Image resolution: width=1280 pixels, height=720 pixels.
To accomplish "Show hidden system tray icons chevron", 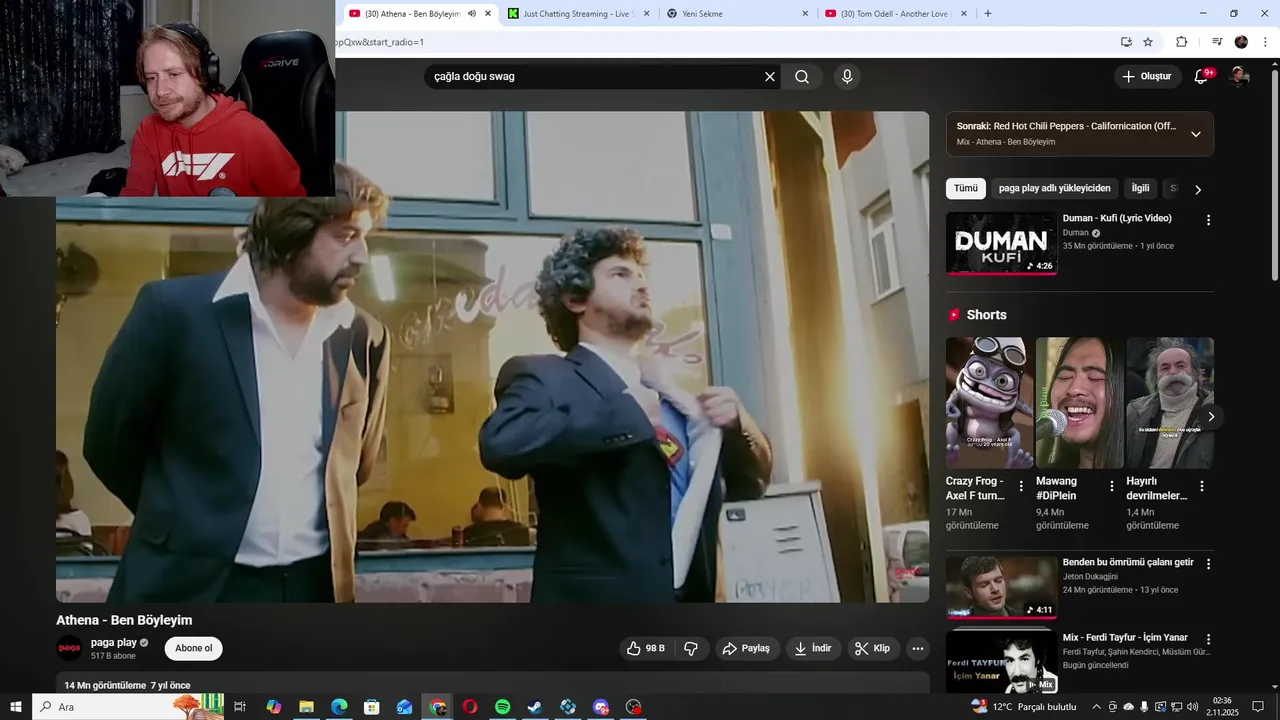I will coord(1096,707).
